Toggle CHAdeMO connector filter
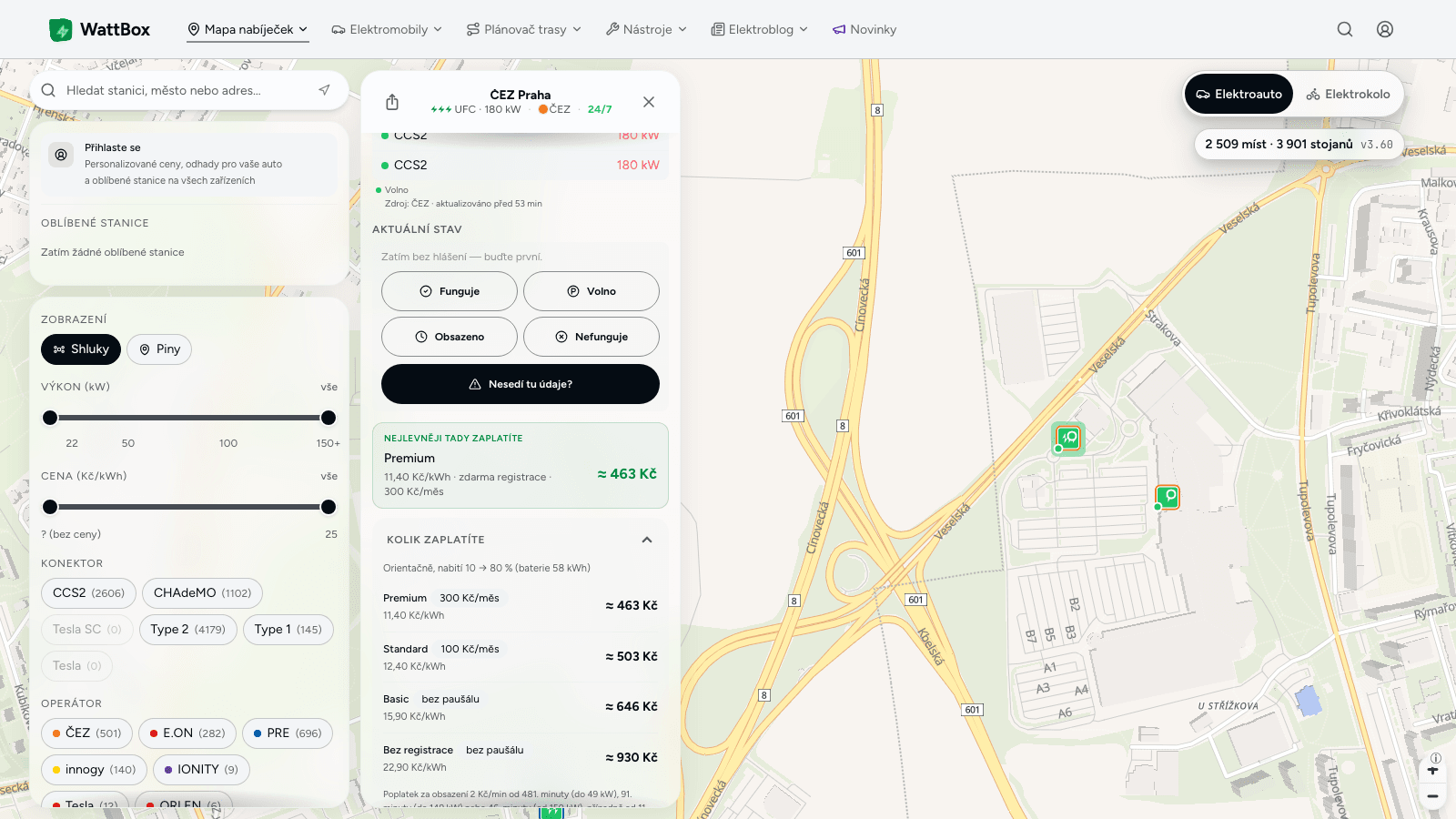1456x819 pixels. [202, 593]
